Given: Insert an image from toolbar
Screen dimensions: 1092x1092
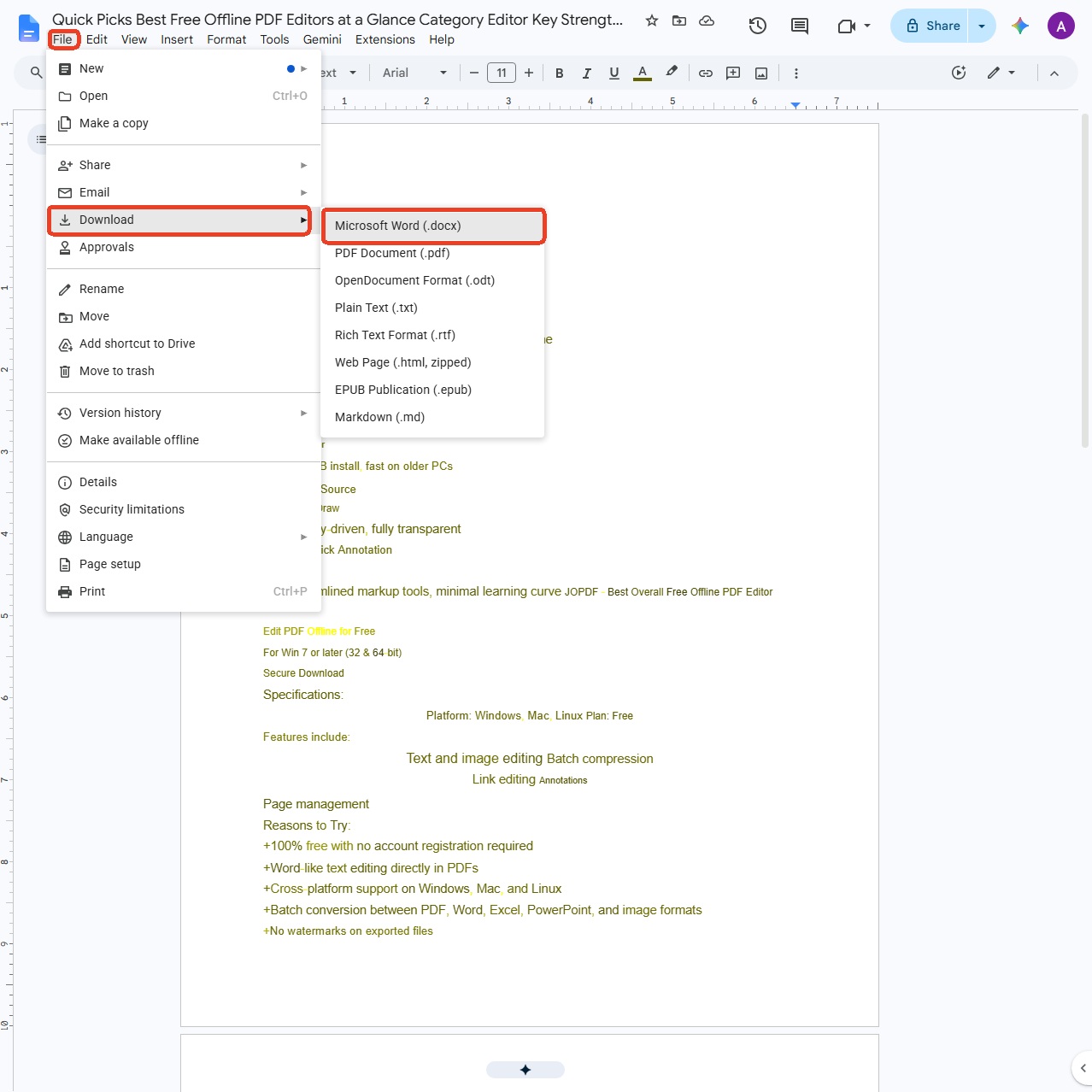Looking at the screenshot, I should coord(761,73).
